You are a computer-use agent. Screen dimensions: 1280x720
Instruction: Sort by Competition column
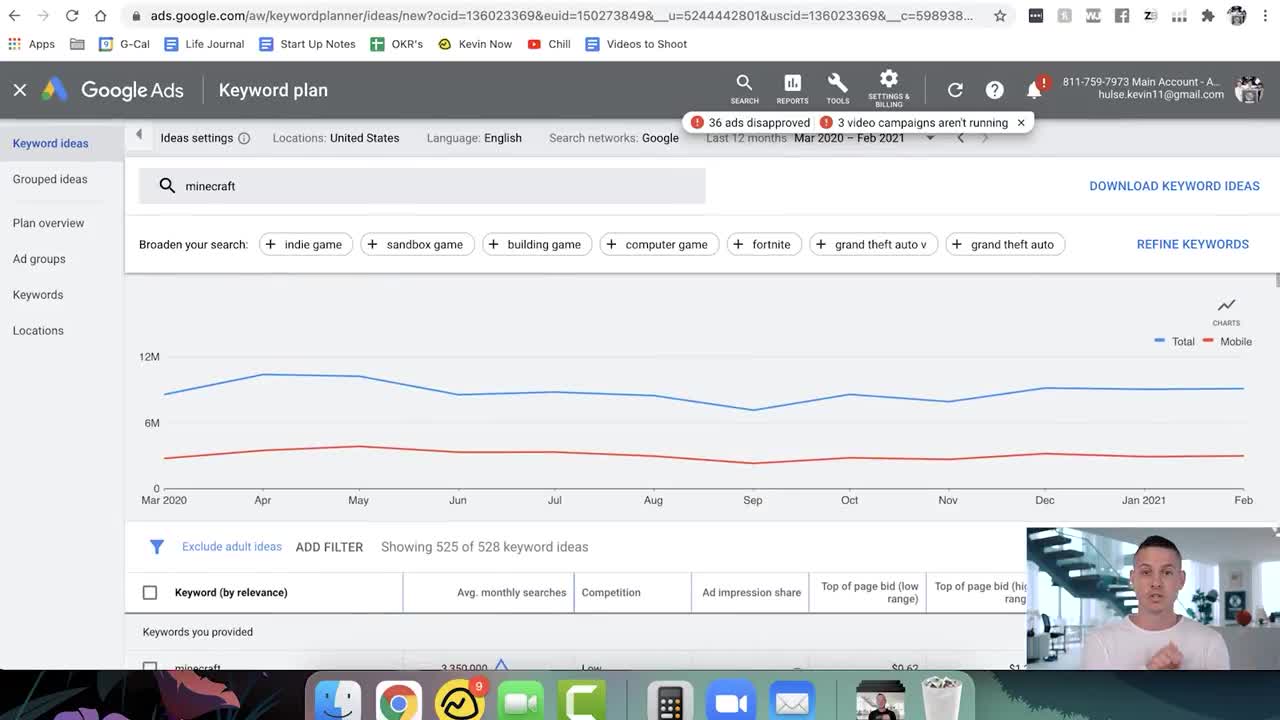tap(611, 593)
